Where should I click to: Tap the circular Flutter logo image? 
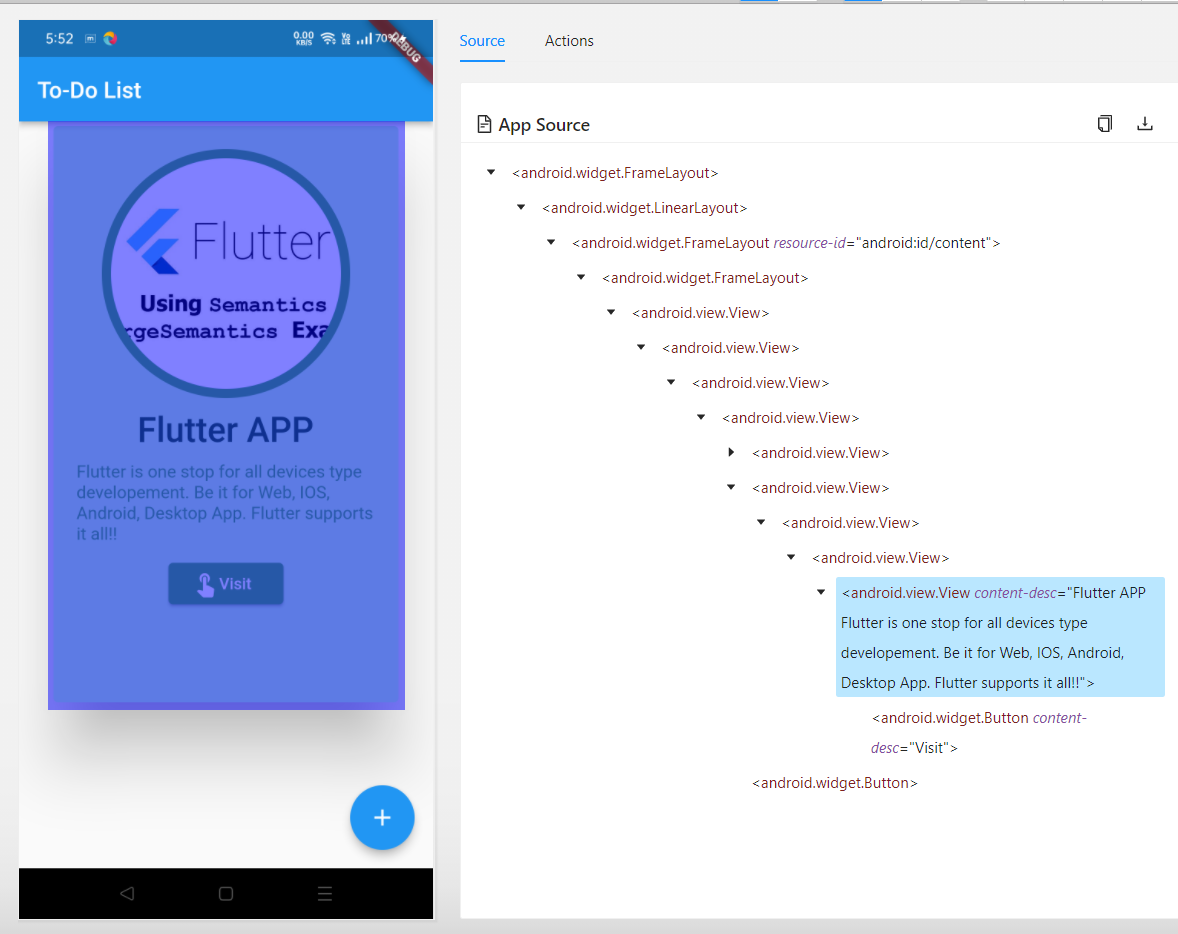coord(225,274)
